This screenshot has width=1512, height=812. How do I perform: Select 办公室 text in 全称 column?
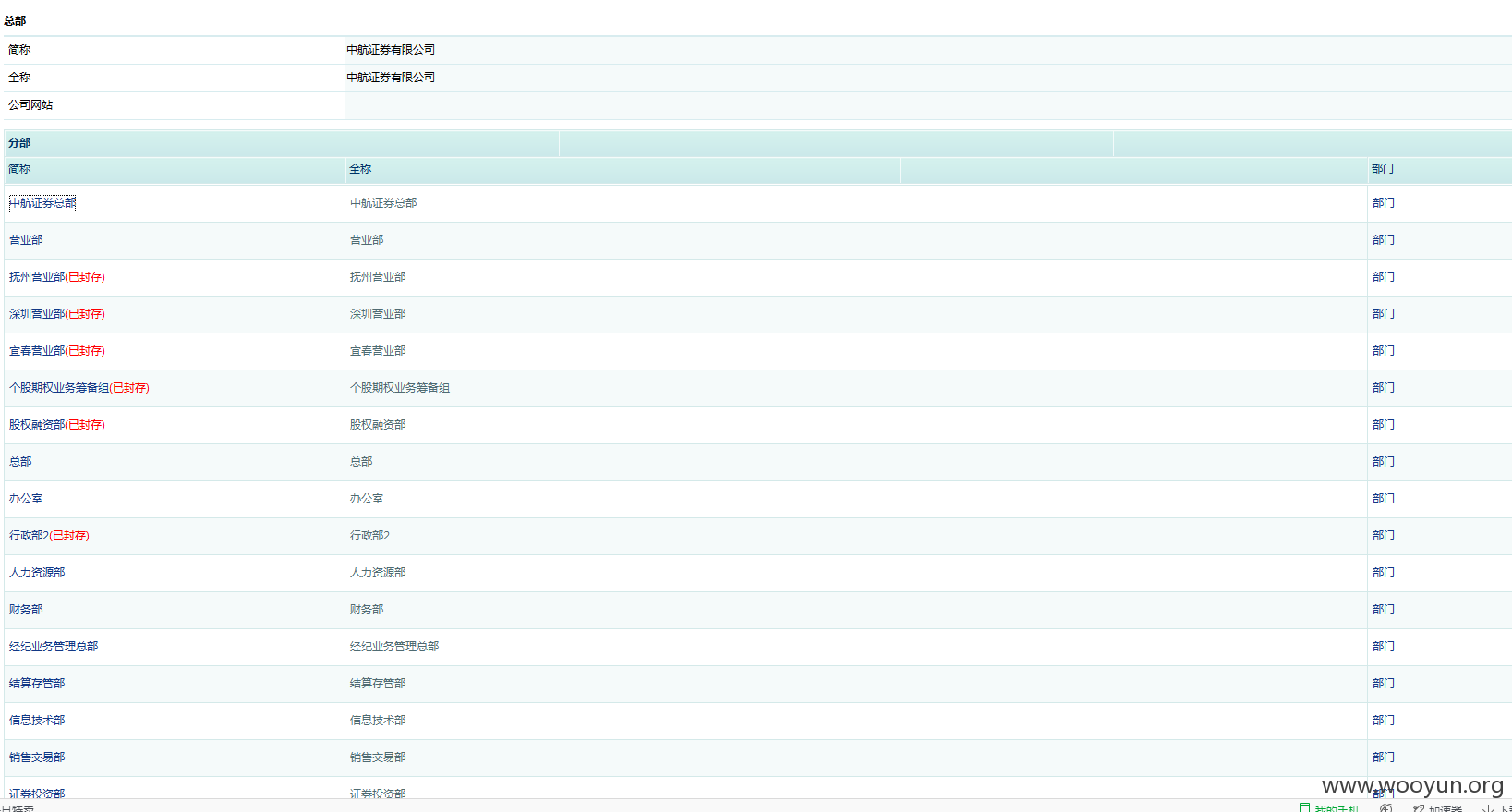[x=367, y=499]
